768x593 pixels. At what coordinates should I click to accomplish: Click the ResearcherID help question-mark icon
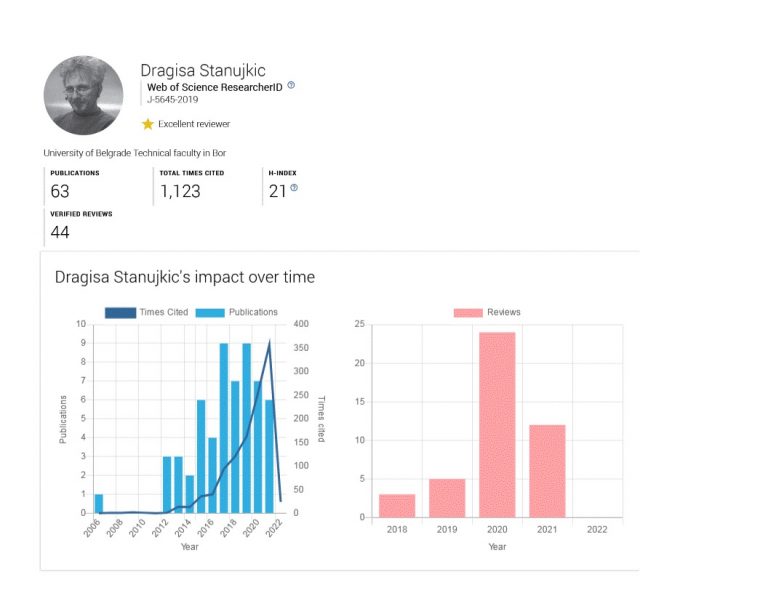[291, 85]
